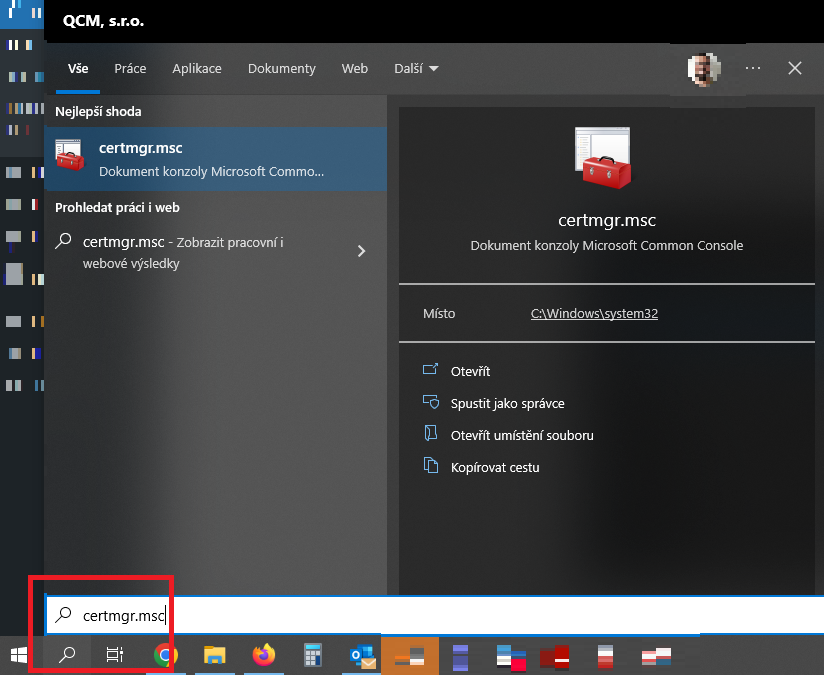Click Kopírovat cestu action
The image size is (824, 675).
click(x=495, y=467)
